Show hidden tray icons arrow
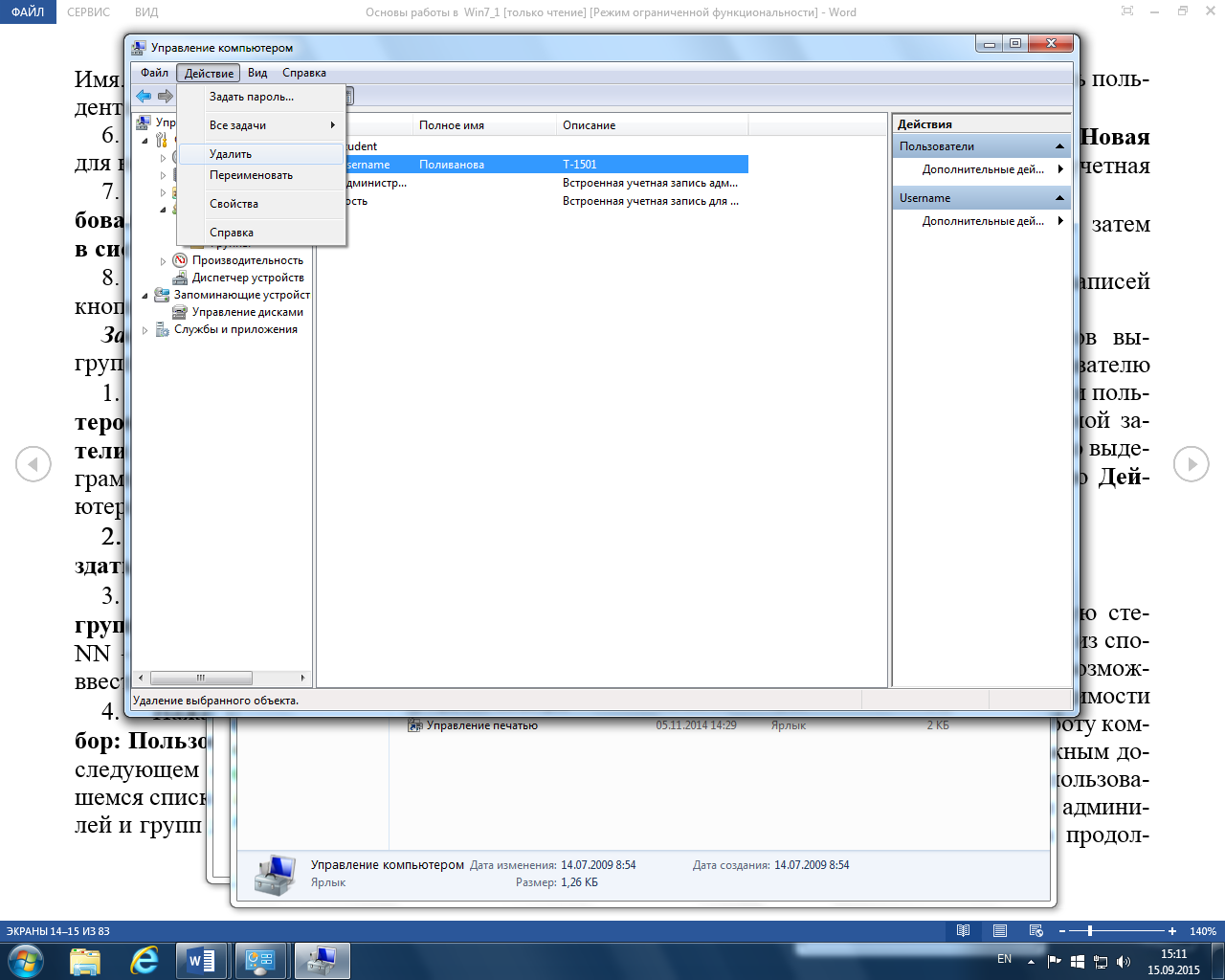1225x980 pixels. click(x=1031, y=962)
